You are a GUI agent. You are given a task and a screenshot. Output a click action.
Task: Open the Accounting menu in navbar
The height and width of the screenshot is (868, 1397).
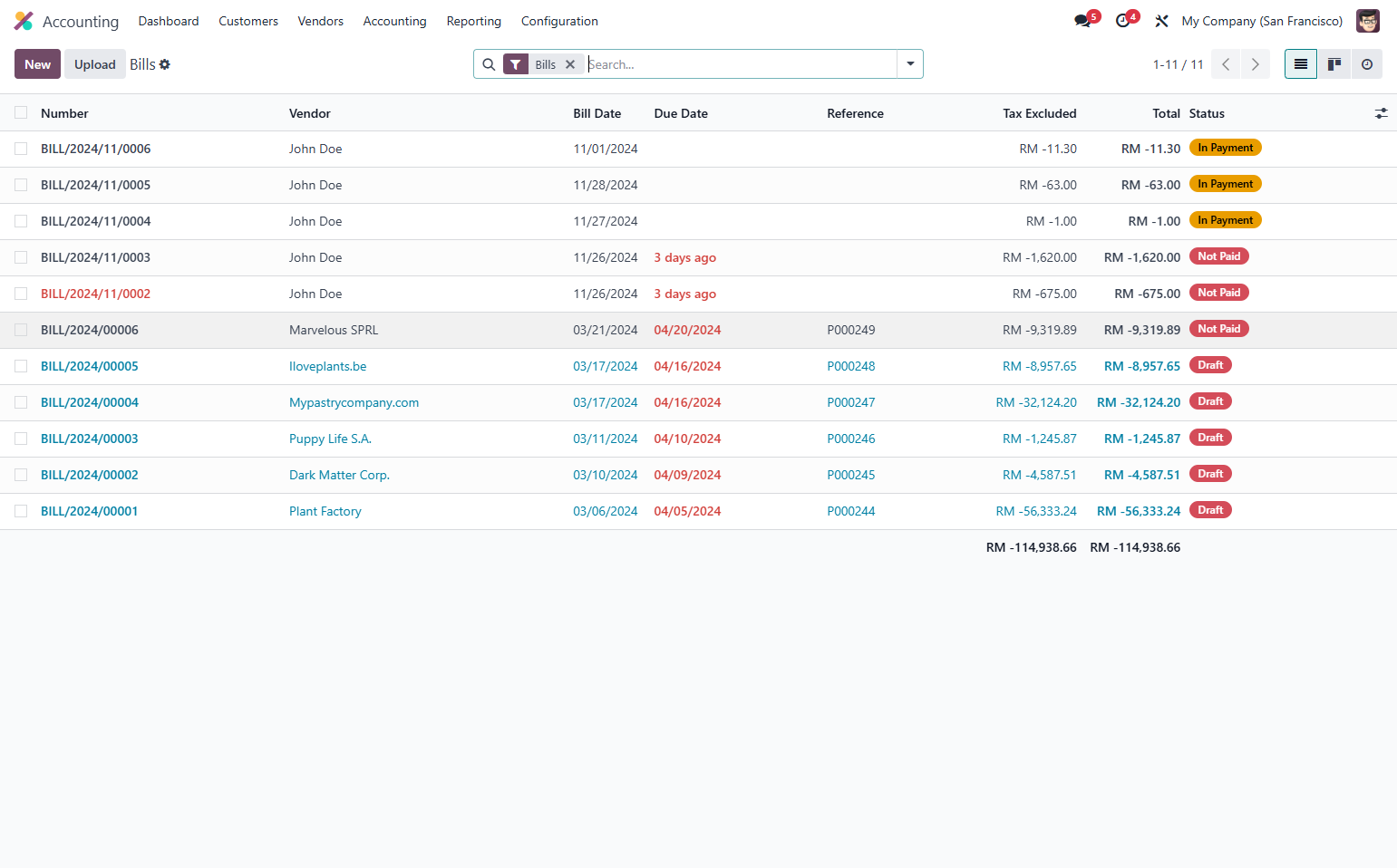[394, 21]
